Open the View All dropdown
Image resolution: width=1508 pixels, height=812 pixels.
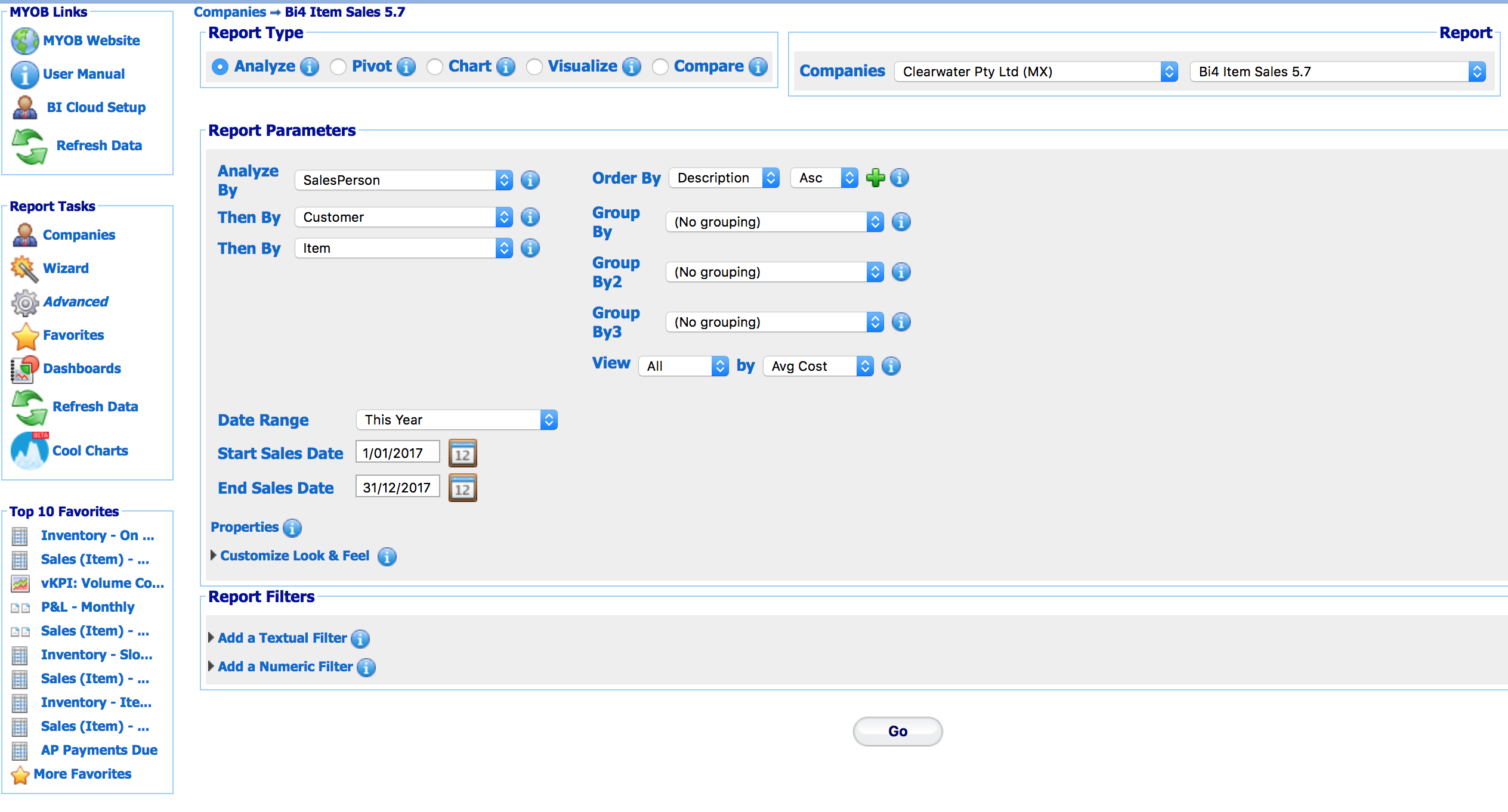coord(684,366)
